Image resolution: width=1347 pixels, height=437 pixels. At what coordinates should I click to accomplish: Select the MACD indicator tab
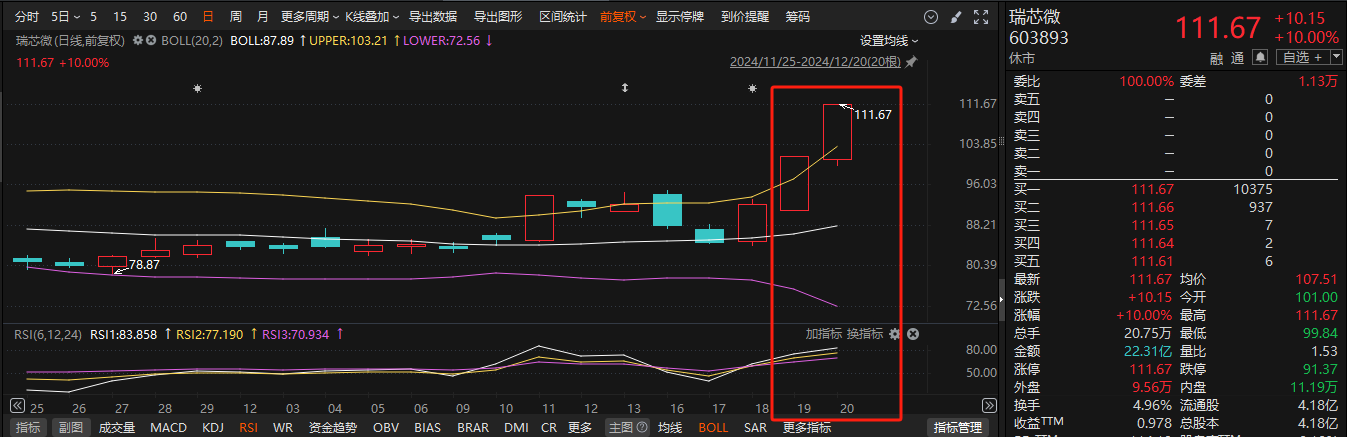pos(168,428)
